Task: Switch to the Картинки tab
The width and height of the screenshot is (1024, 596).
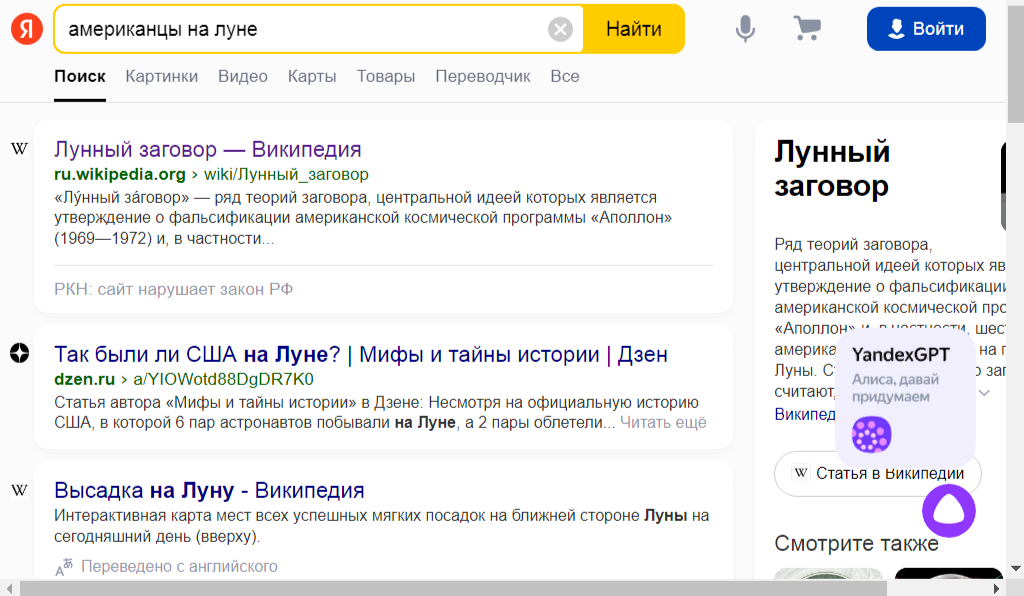Action: (161, 76)
